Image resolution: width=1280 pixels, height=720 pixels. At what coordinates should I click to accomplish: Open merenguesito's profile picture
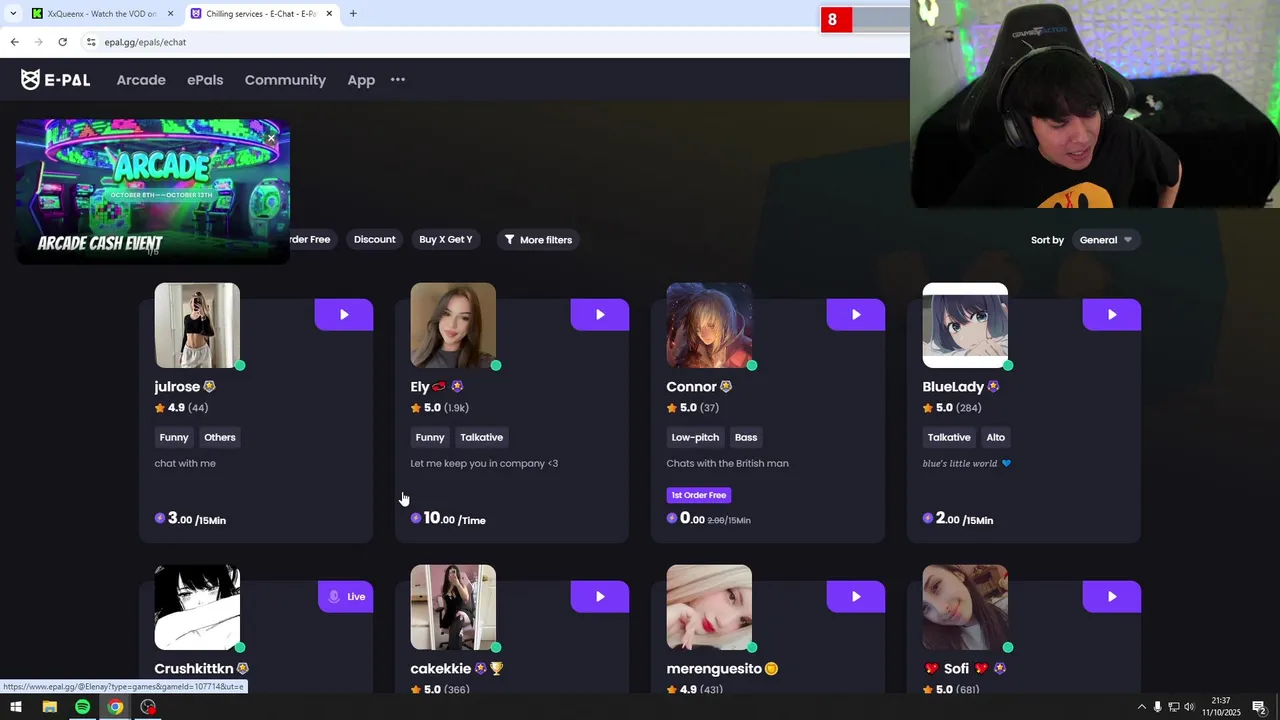tap(709, 607)
